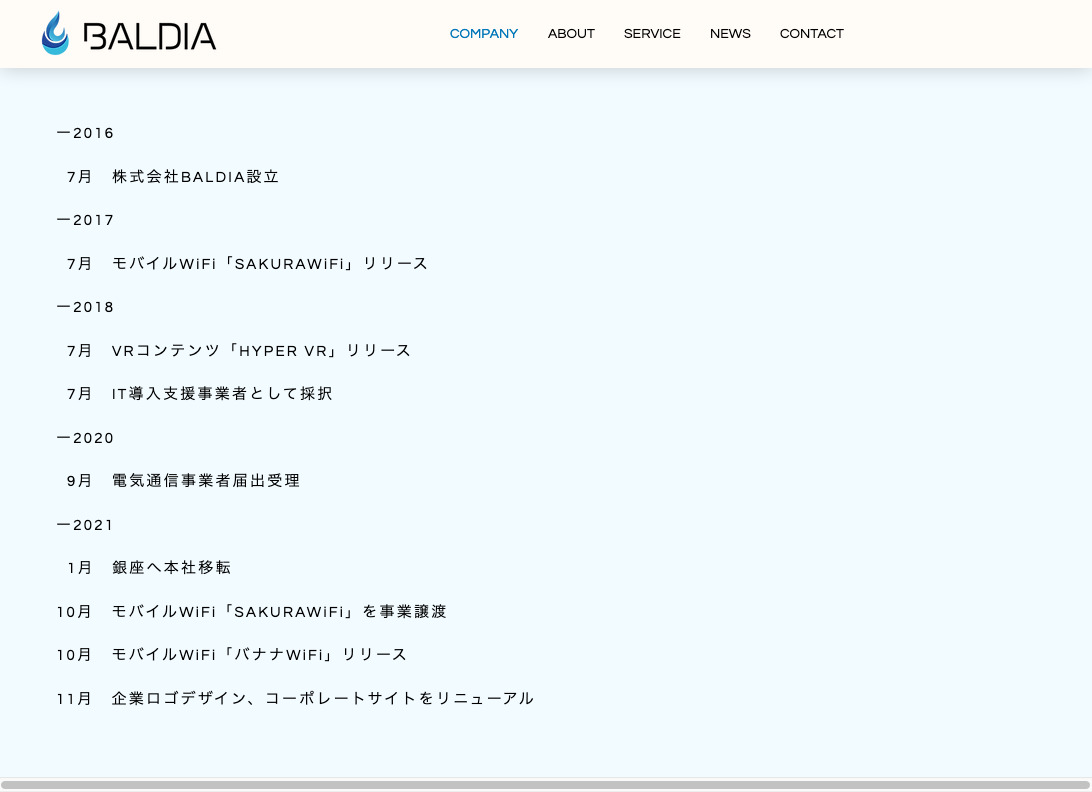The image size is (1092, 792).
Task: Click the horizontal scrollbar at the bottom
Action: click(546, 784)
